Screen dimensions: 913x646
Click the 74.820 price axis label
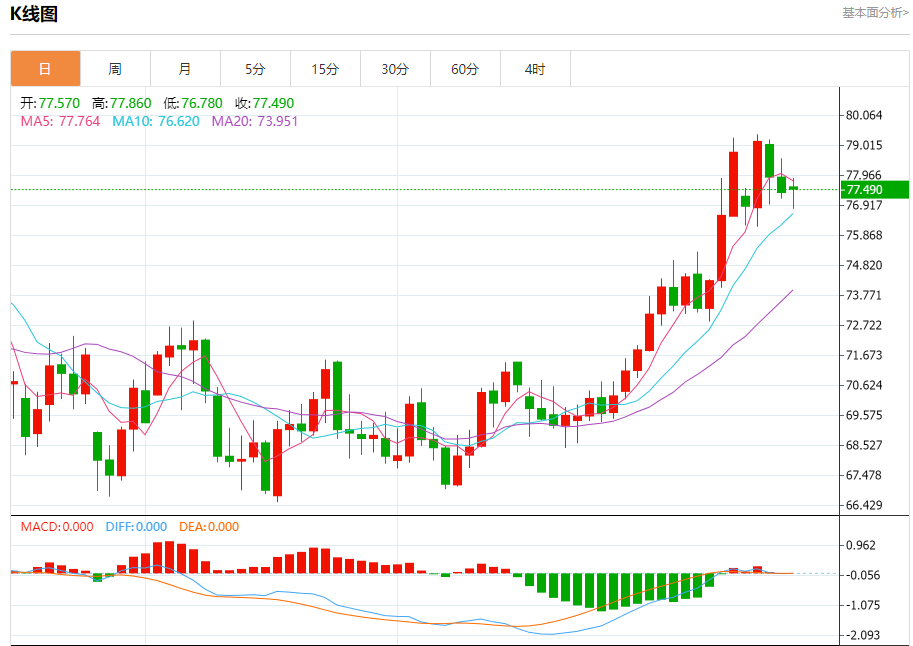(x=864, y=265)
